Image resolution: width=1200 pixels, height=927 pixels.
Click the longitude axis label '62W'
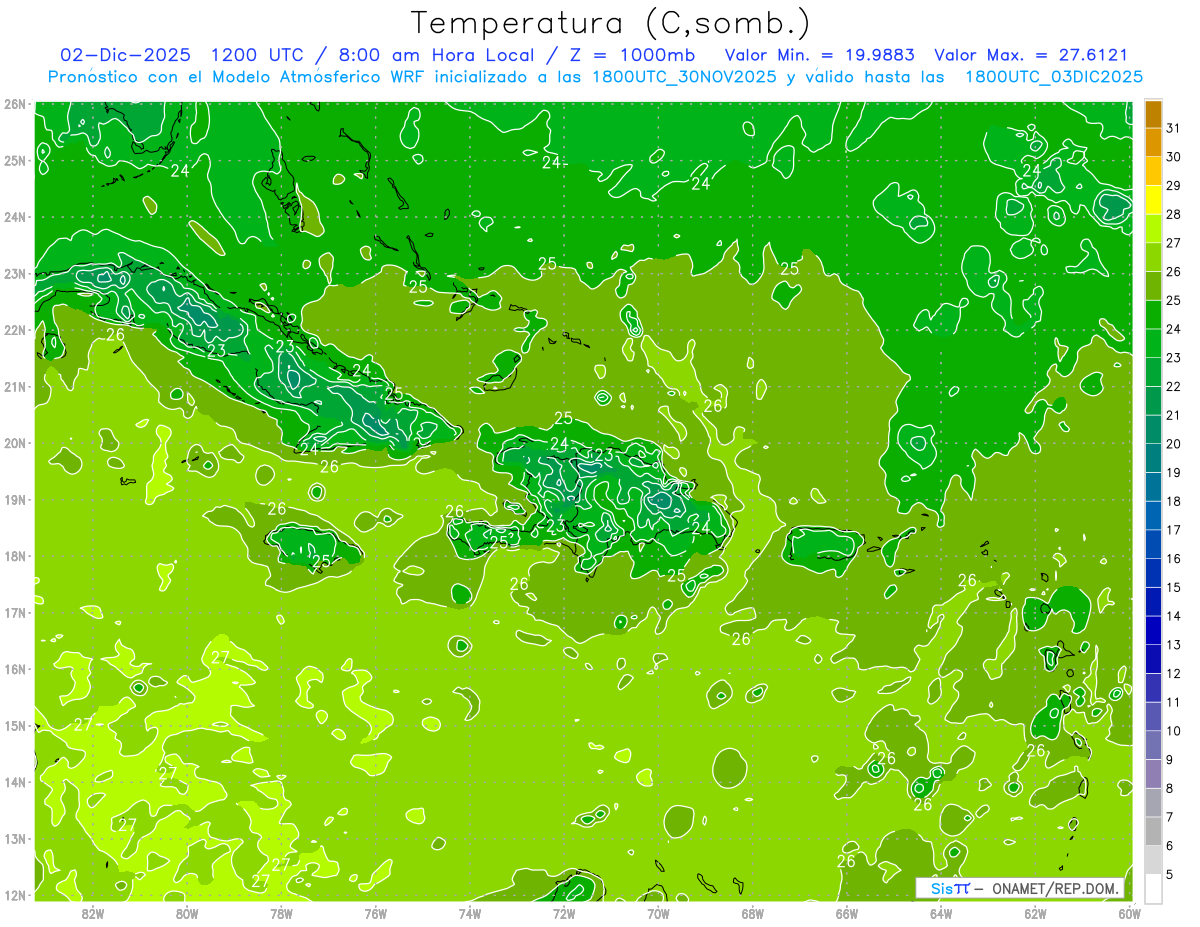point(1035,913)
